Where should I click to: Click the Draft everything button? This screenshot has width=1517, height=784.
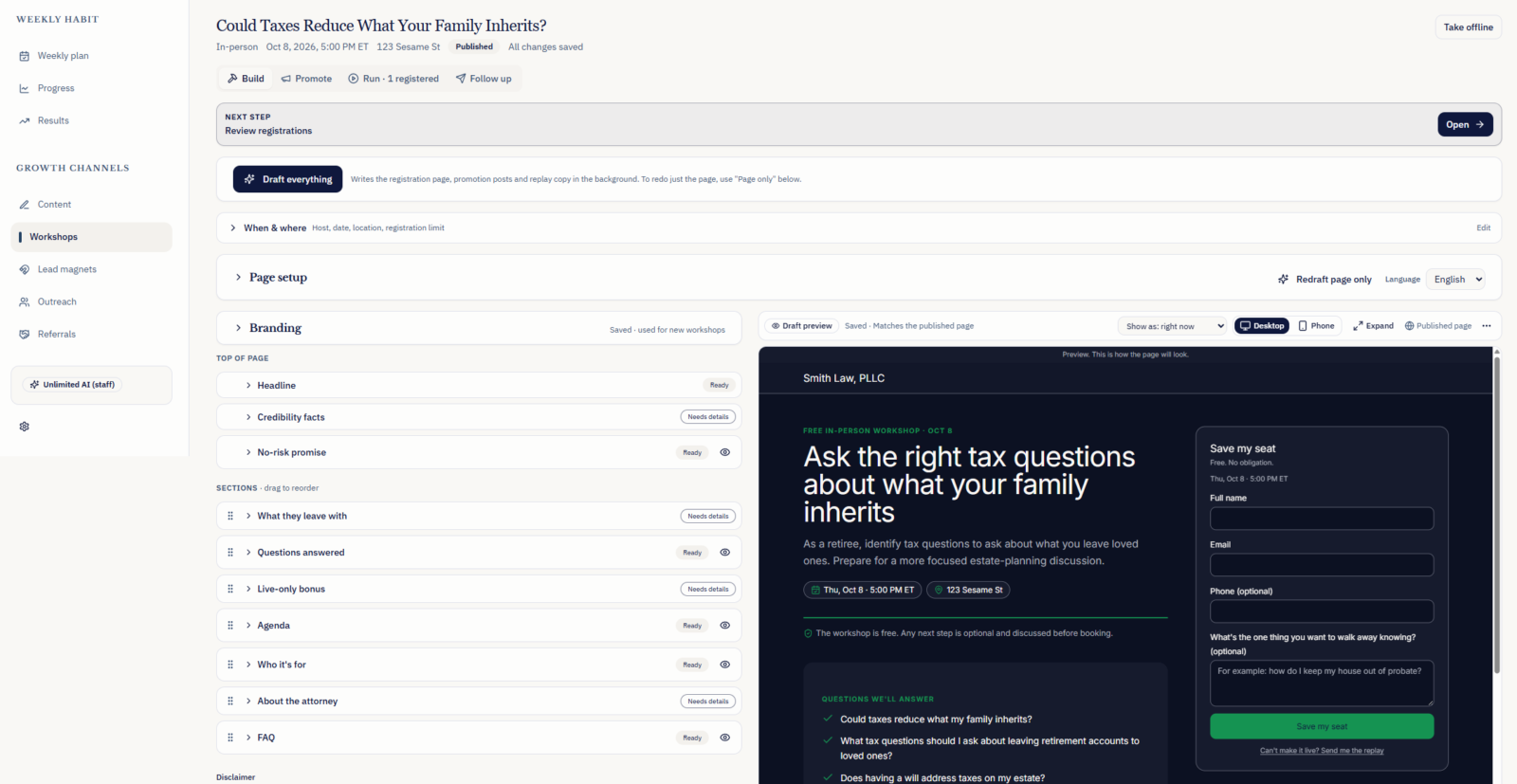288,179
